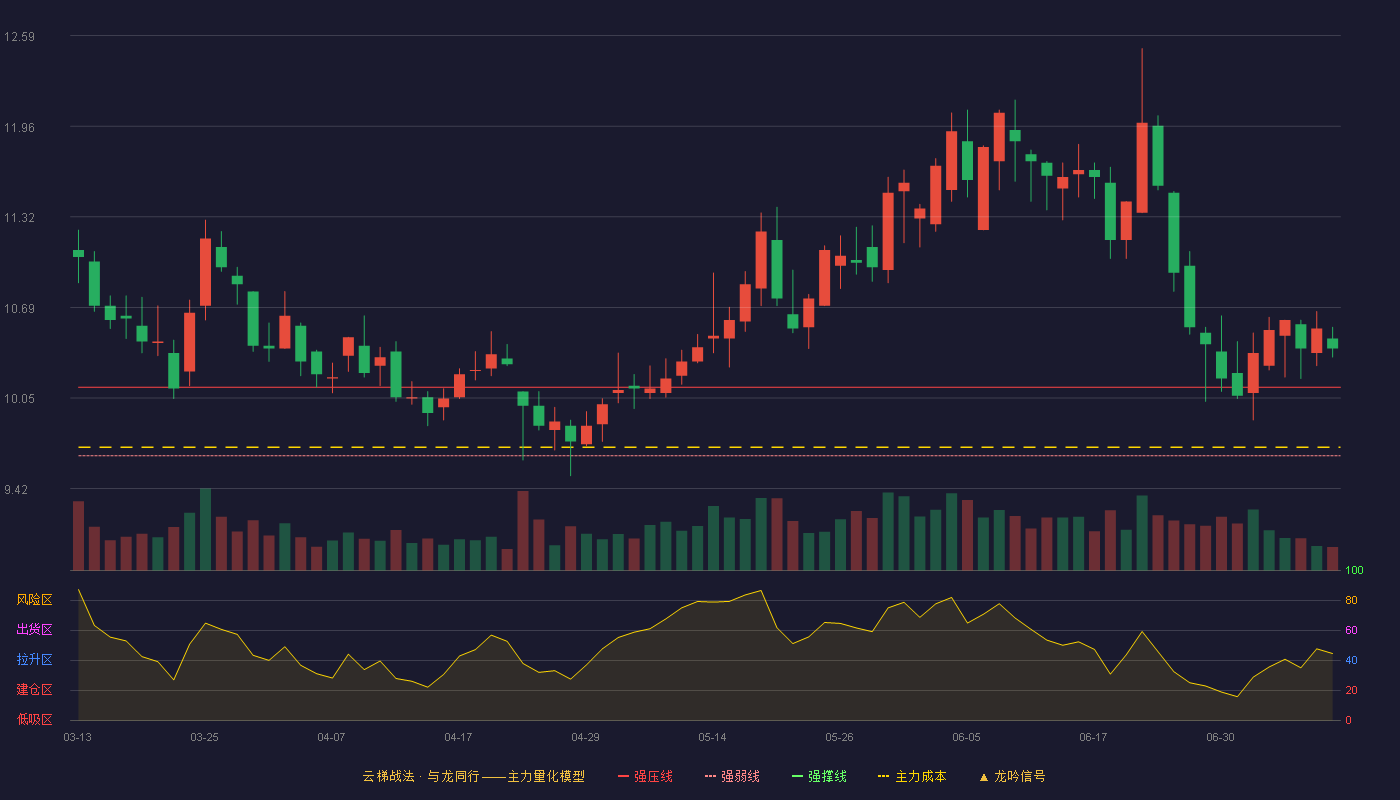Click the red 0 indicator scale value
Viewport: 1400px width, 800px height.
tap(1348, 720)
